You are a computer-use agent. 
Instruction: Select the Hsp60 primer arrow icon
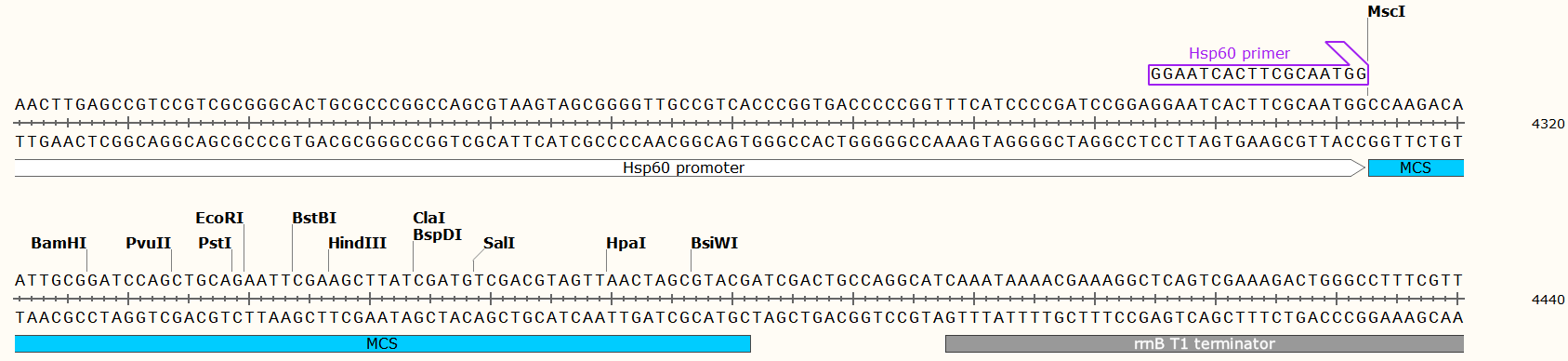(x=1347, y=53)
